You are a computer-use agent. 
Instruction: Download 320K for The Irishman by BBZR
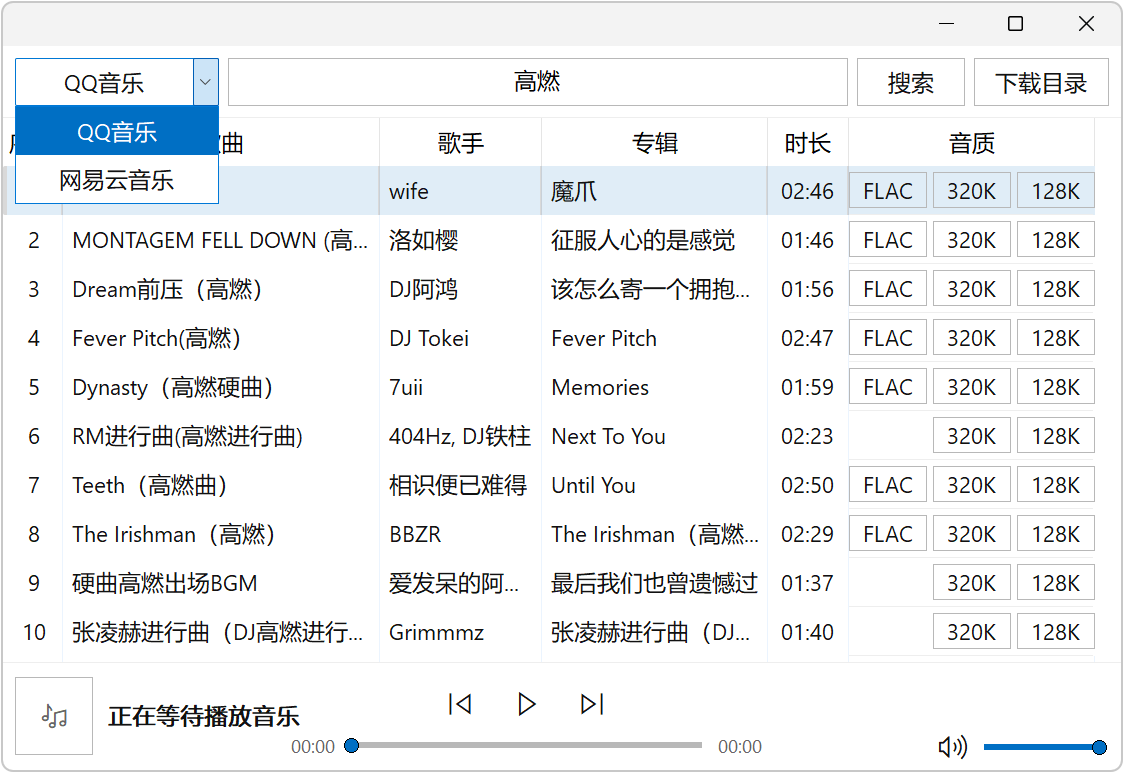[x=971, y=534]
